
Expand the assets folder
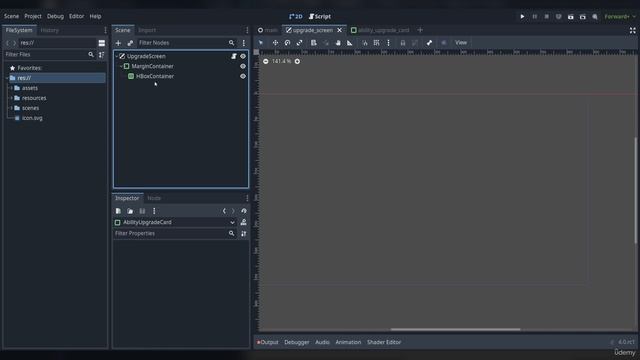(x=11, y=88)
